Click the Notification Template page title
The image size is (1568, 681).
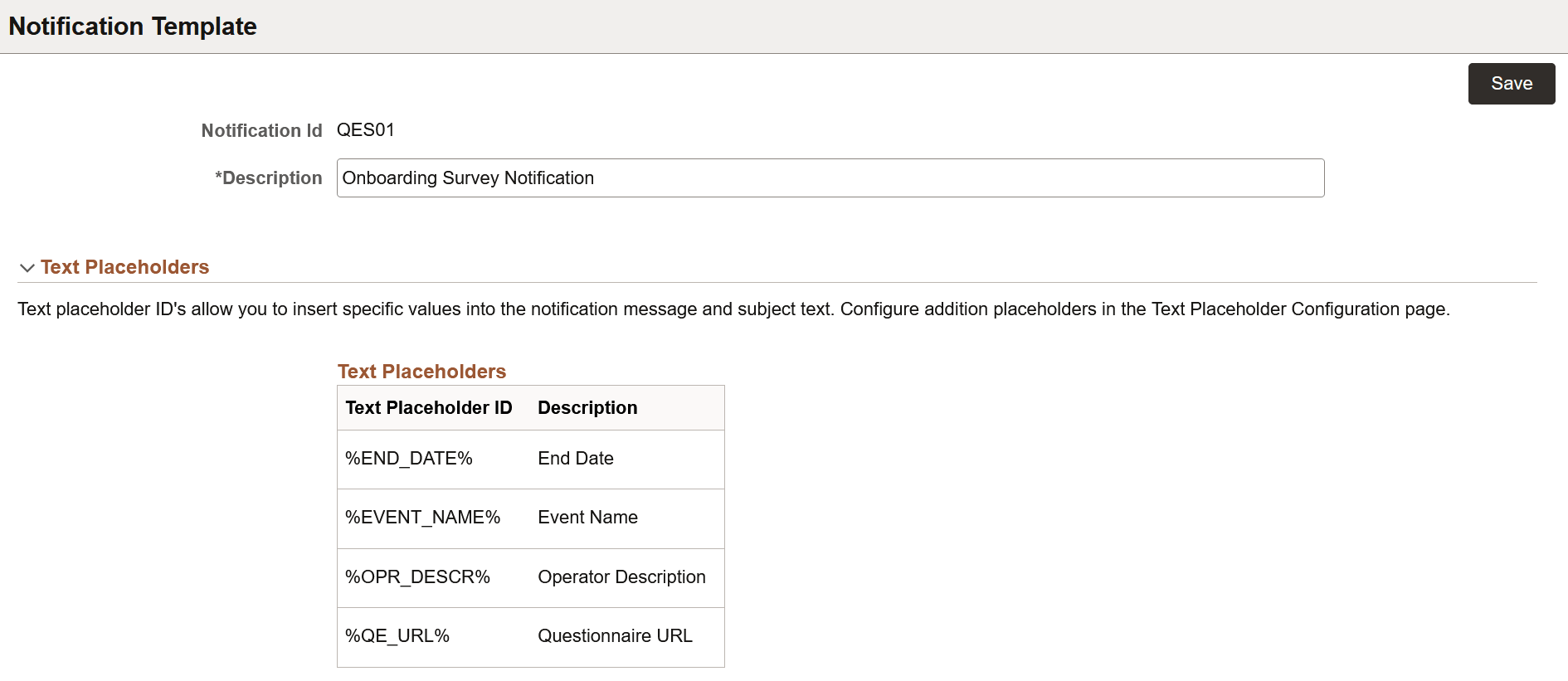(x=133, y=27)
